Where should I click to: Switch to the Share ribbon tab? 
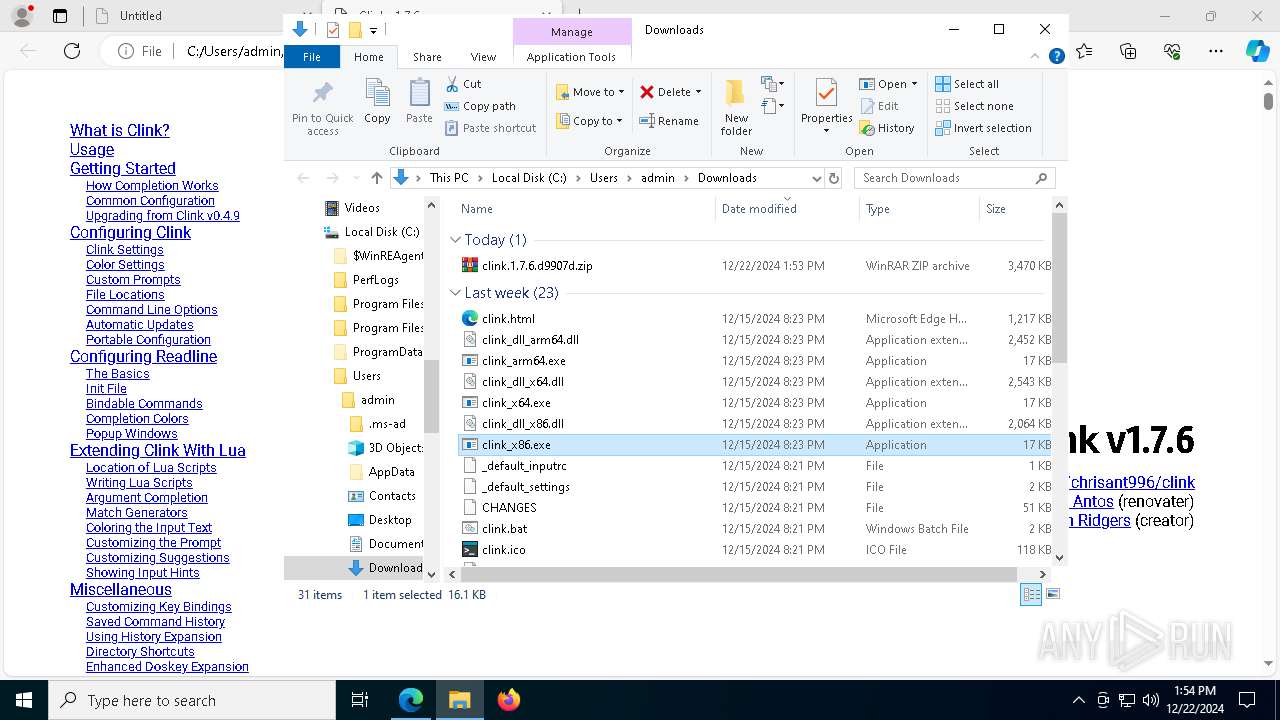pyautogui.click(x=427, y=57)
